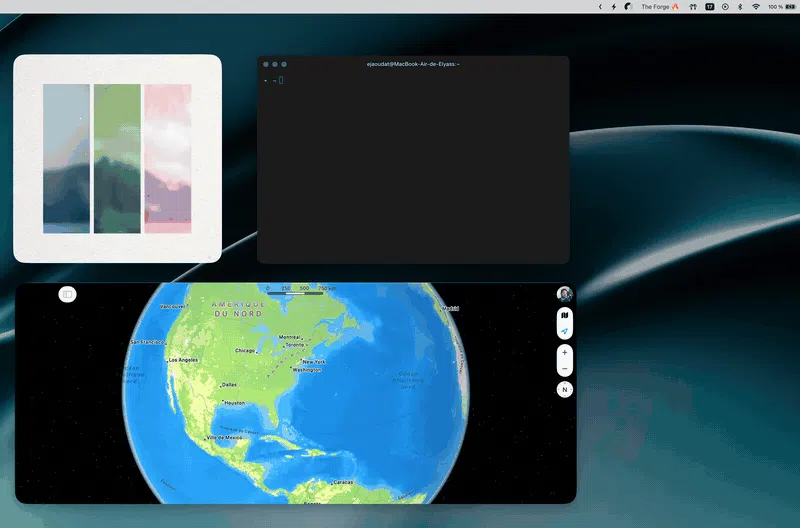Zoom out with the minus button
Screen dimensions: 800x528
tap(564, 368)
